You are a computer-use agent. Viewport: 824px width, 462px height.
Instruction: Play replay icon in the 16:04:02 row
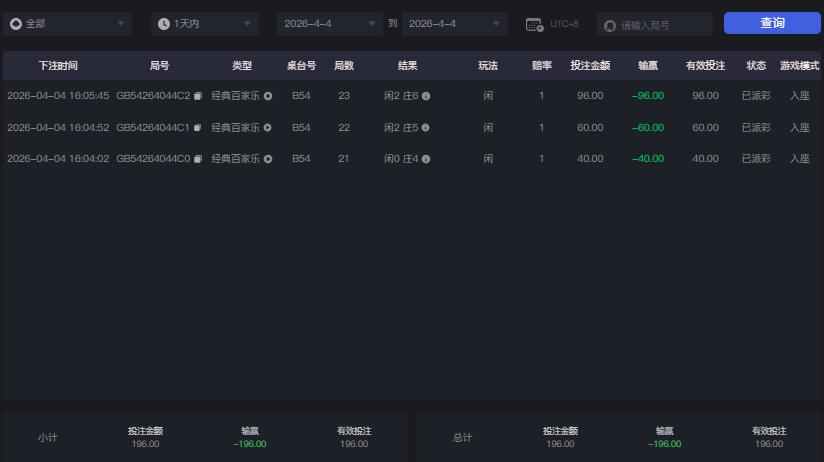pos(268,159)
